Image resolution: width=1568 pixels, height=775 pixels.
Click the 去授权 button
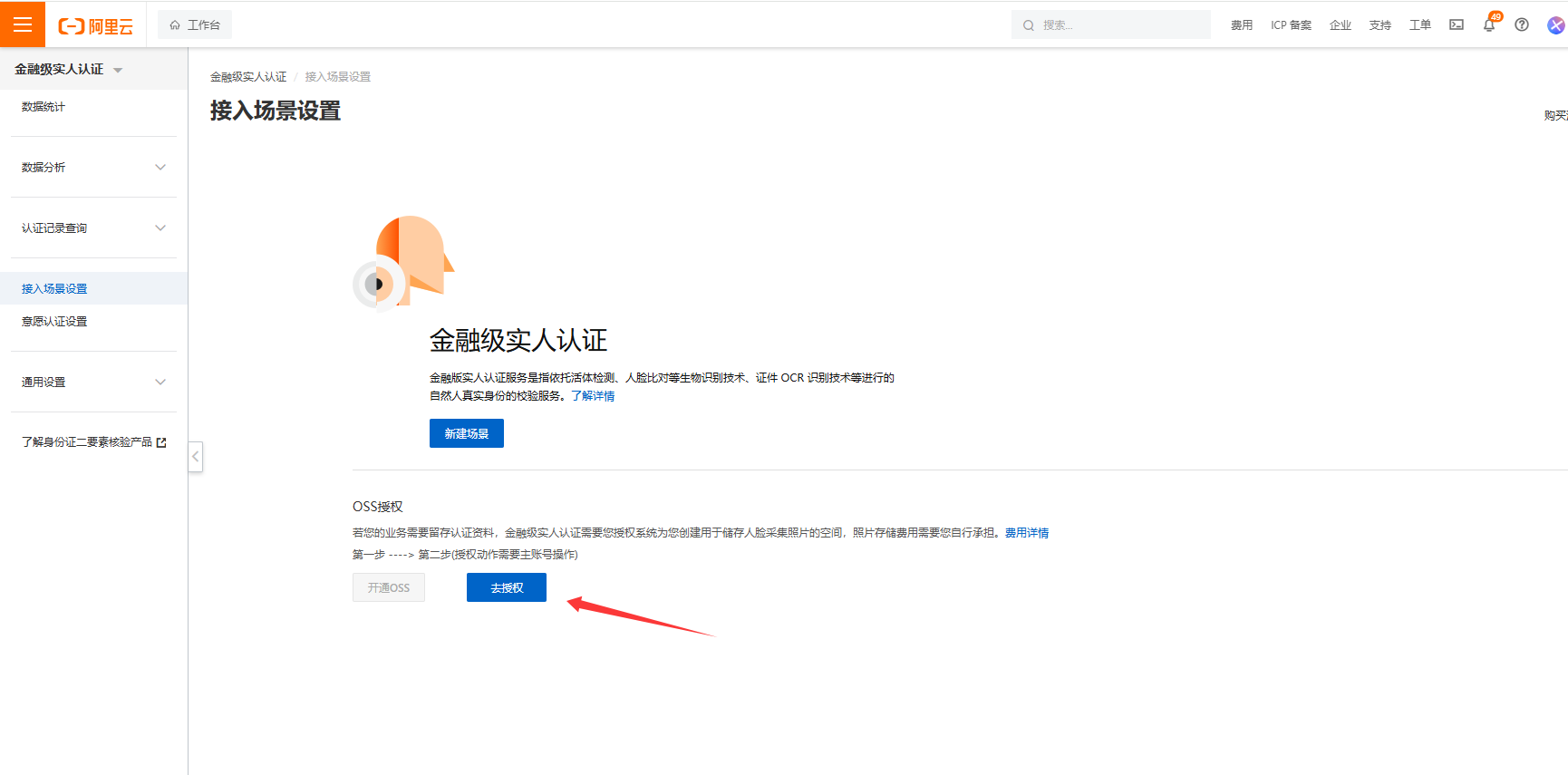tap(506, 587)
